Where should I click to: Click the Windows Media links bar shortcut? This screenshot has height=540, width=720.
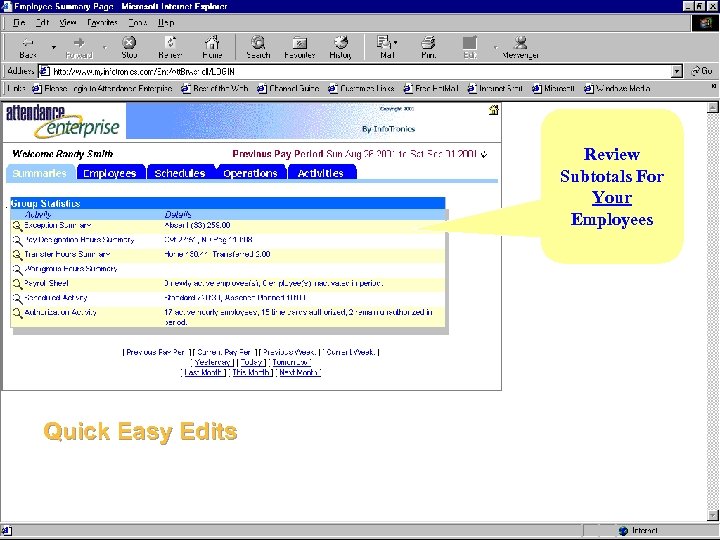[617, 88]
